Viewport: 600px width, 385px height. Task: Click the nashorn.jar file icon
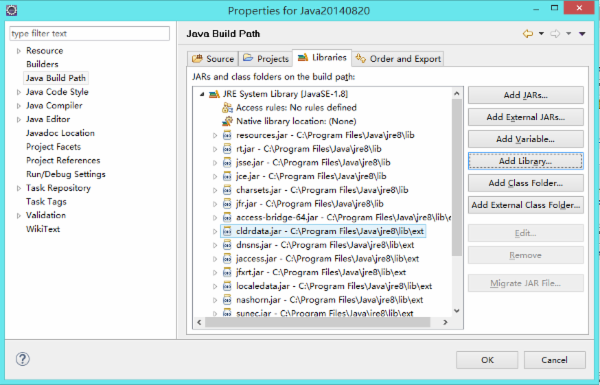pos(227,300)
